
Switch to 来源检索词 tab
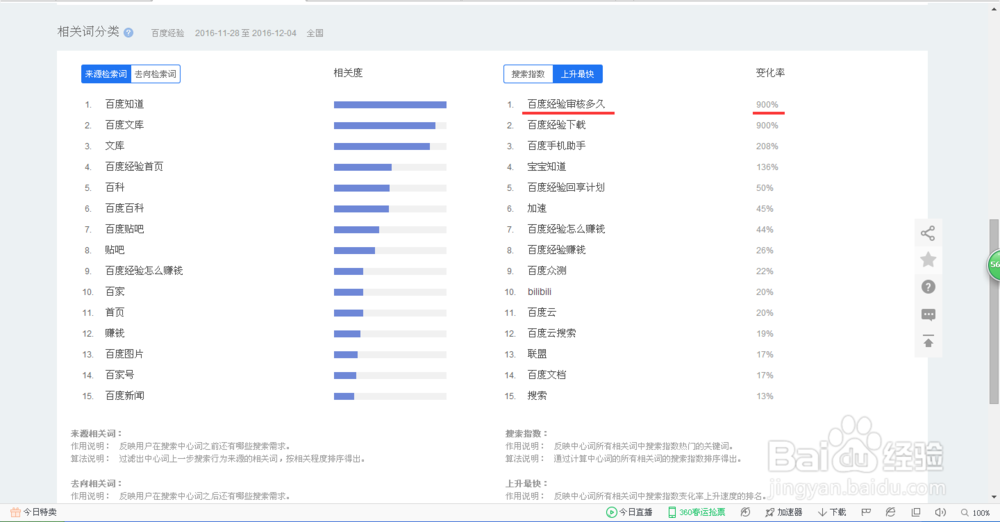106,74
